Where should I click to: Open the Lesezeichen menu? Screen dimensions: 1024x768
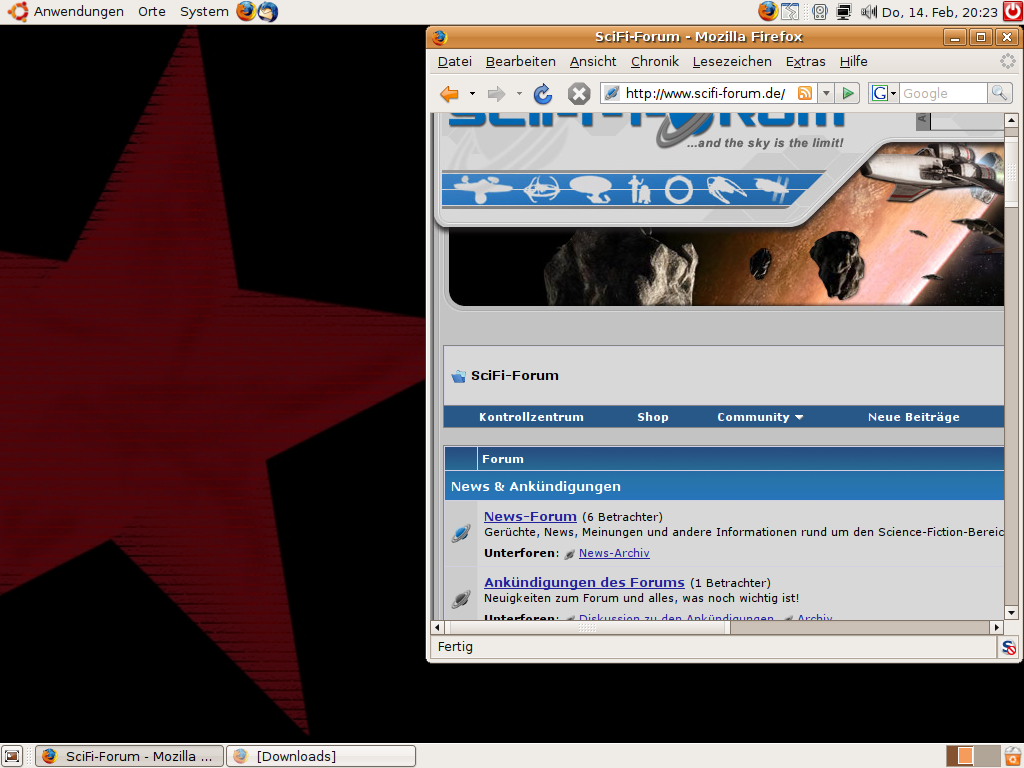(732, 62)
